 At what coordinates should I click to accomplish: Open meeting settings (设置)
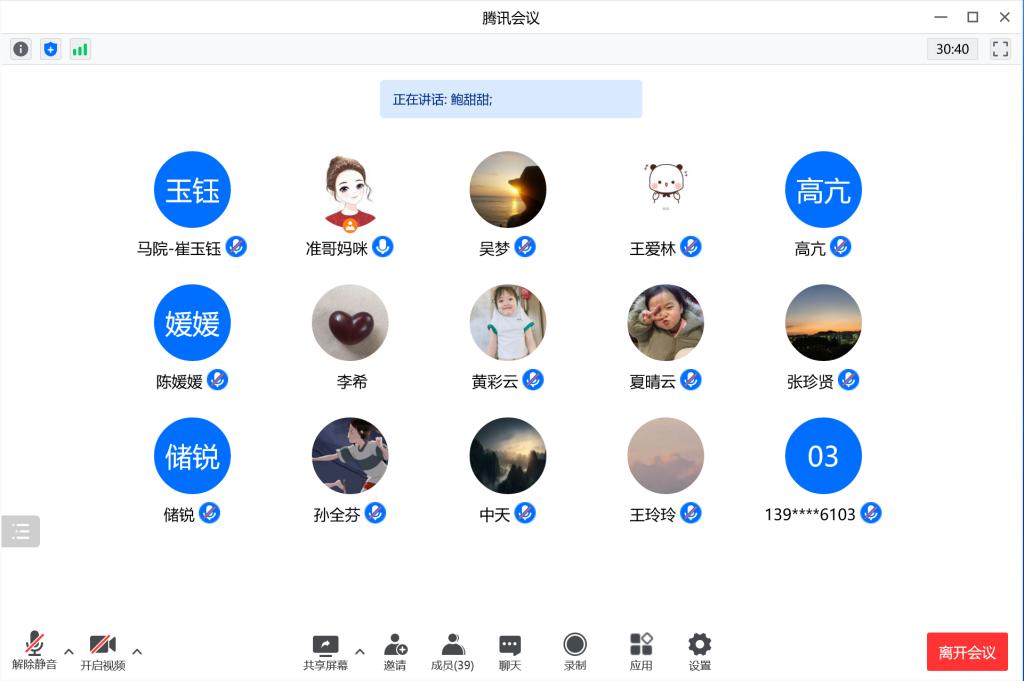tap(700, 651)
